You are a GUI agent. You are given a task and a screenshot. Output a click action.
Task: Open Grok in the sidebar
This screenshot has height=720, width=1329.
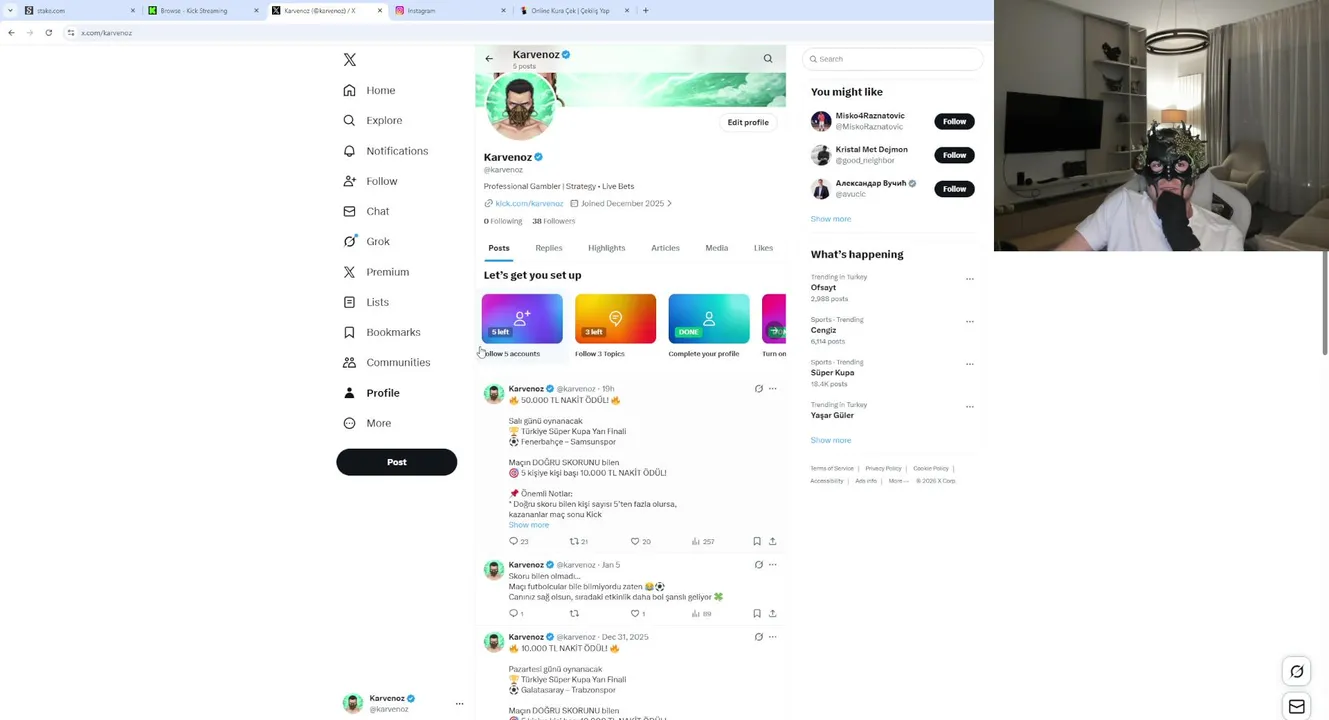click(366, 241)
